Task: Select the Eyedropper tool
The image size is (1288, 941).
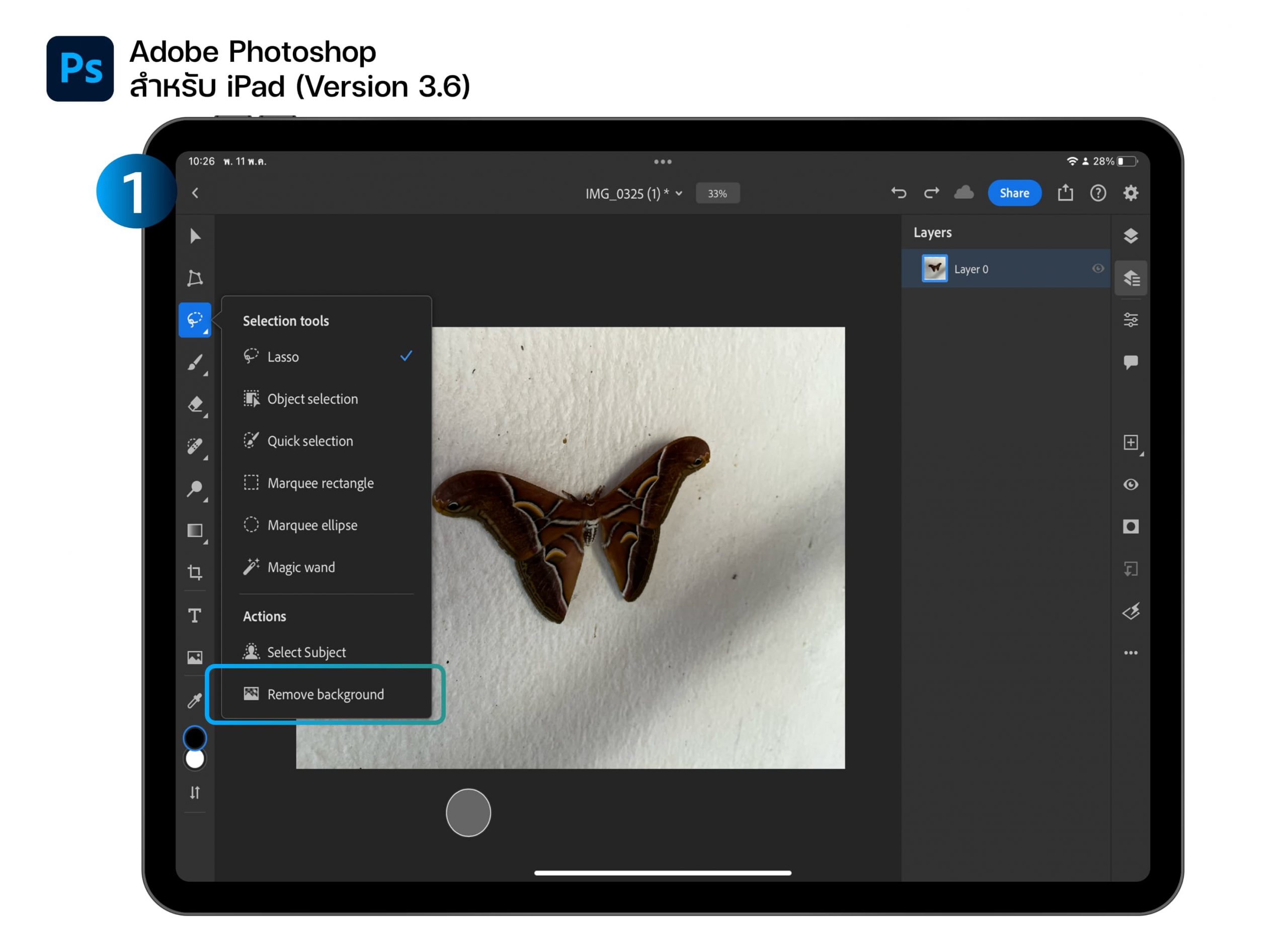Action: tap(195, 700)
